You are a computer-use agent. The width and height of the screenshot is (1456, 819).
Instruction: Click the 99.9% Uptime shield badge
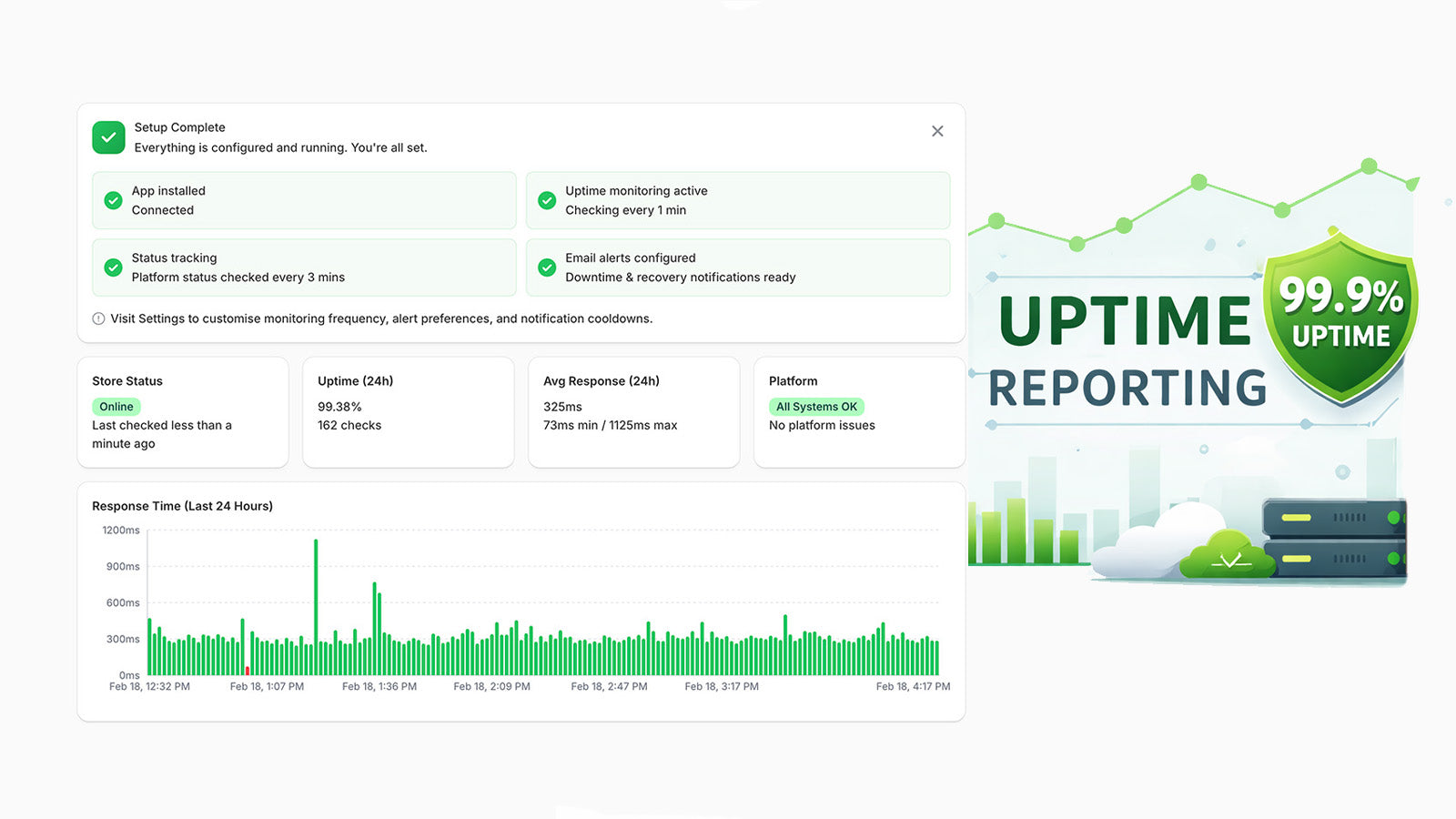coord(1340,317)
